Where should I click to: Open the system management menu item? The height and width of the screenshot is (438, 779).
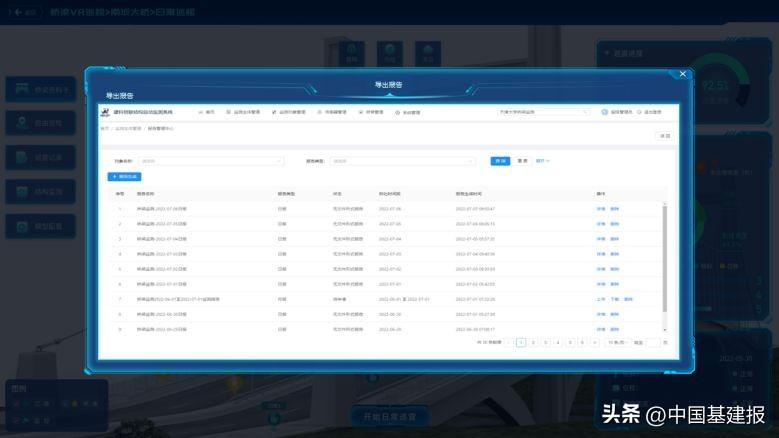[408, 112]
